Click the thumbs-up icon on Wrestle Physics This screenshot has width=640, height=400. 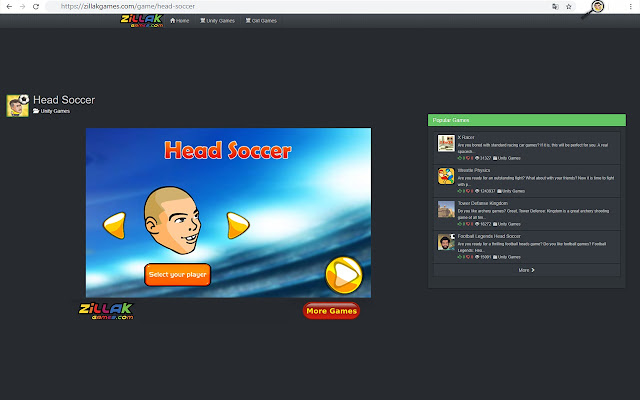pyautogui.click(x=460, y=191)
